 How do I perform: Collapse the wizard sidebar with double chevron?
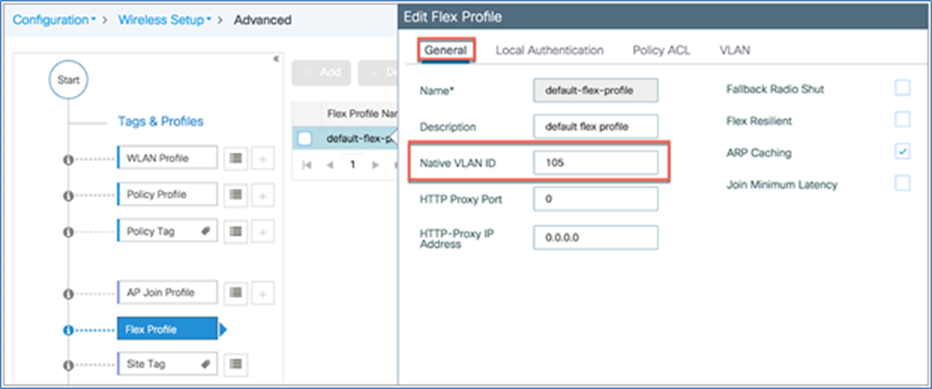[276, 59]
